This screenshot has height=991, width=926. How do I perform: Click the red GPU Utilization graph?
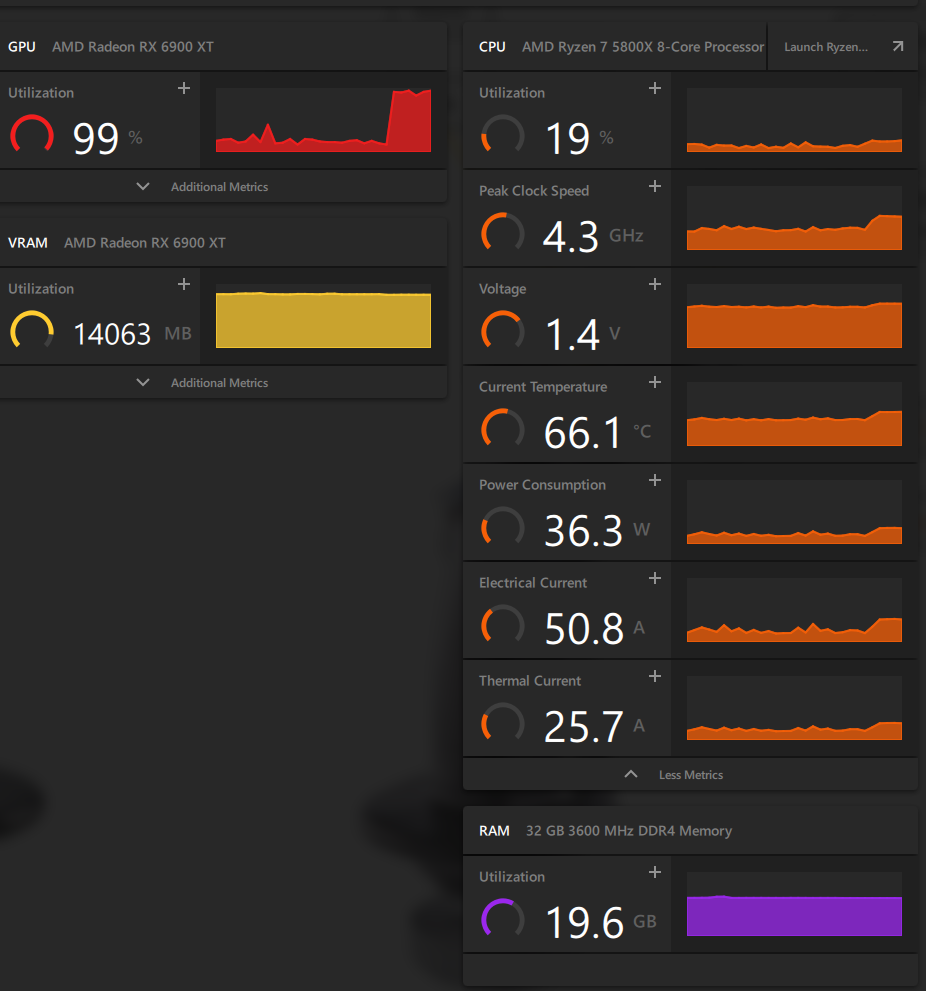pyautogui.click(x=324, y=120)
